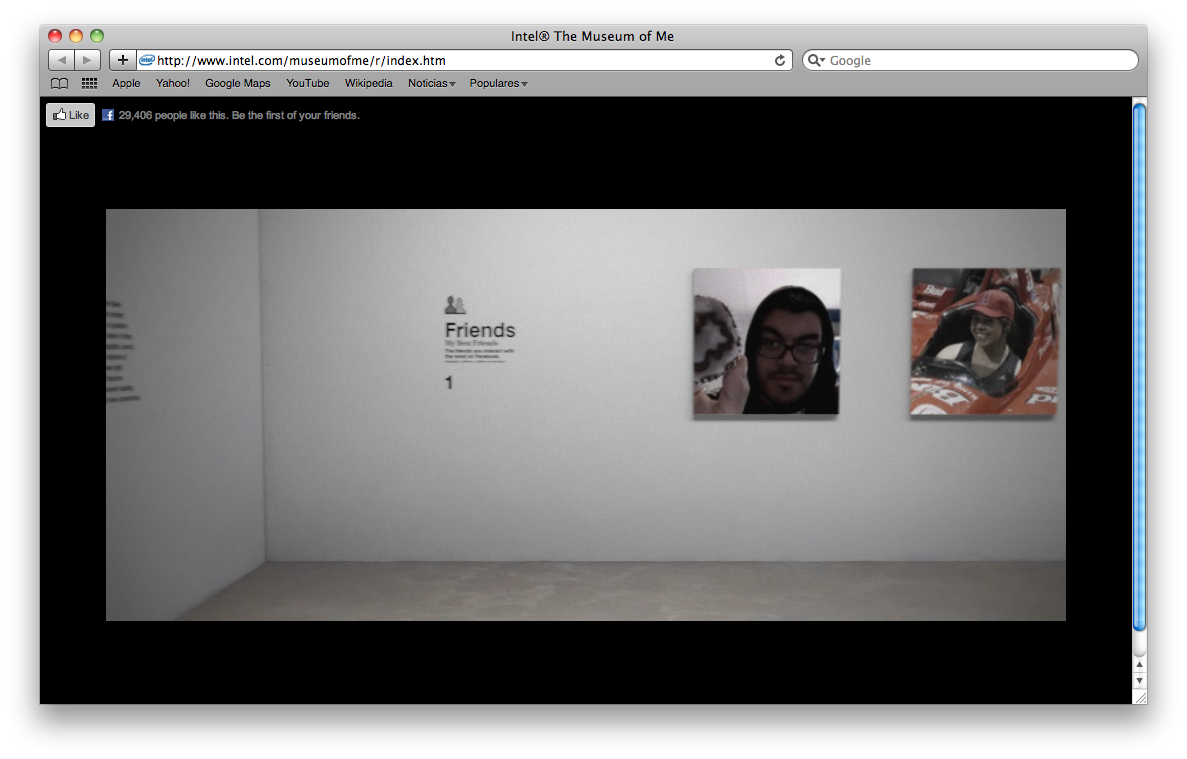This screenshot has width=1187, height=759.
Task: Show all bookmarks via open-book icon
Action: pos(60,84)
